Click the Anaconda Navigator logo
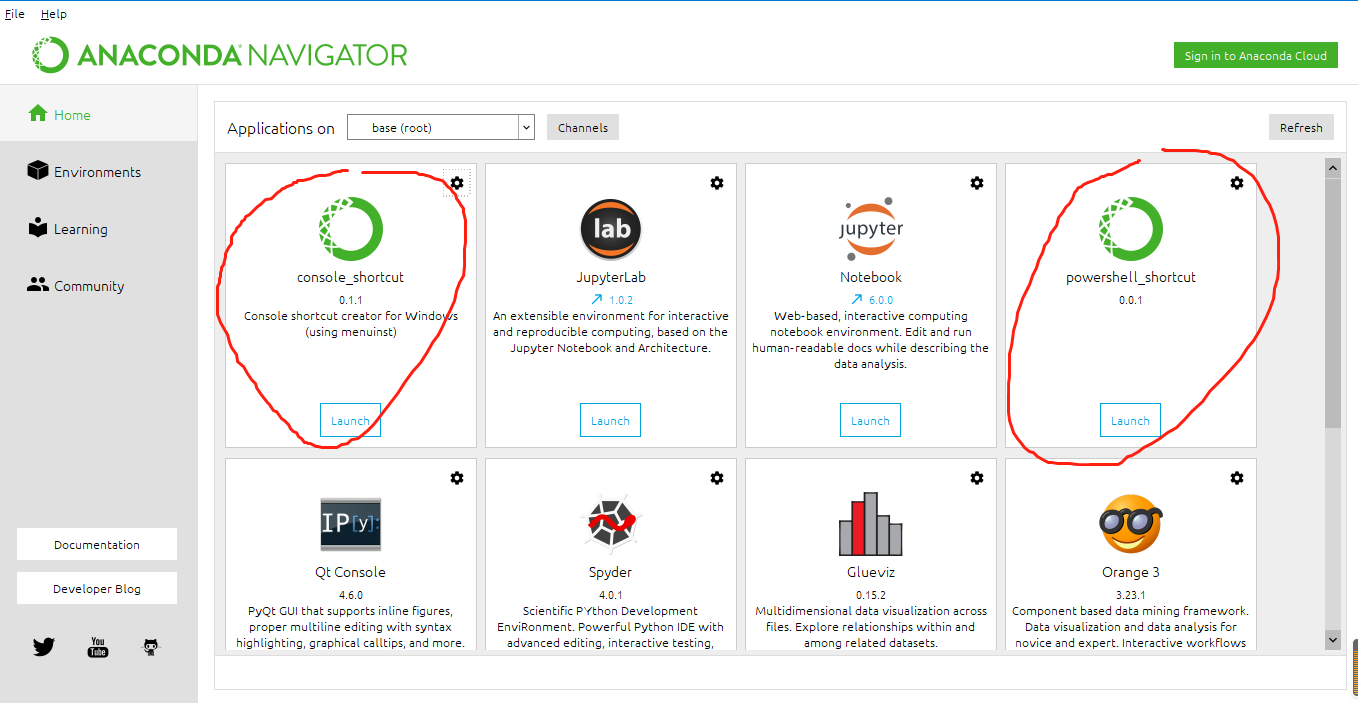Image resolution: width=1358 pixels, height=703 pixels. [219, 54]
